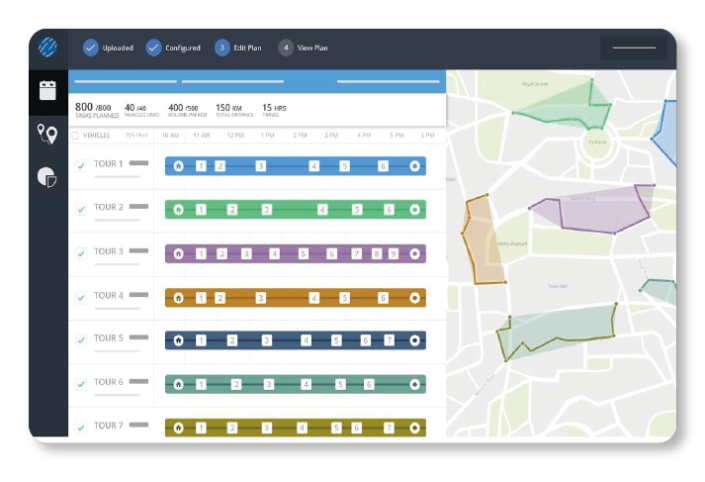Check the Vehicles select-all checkbox

[75, 136]
